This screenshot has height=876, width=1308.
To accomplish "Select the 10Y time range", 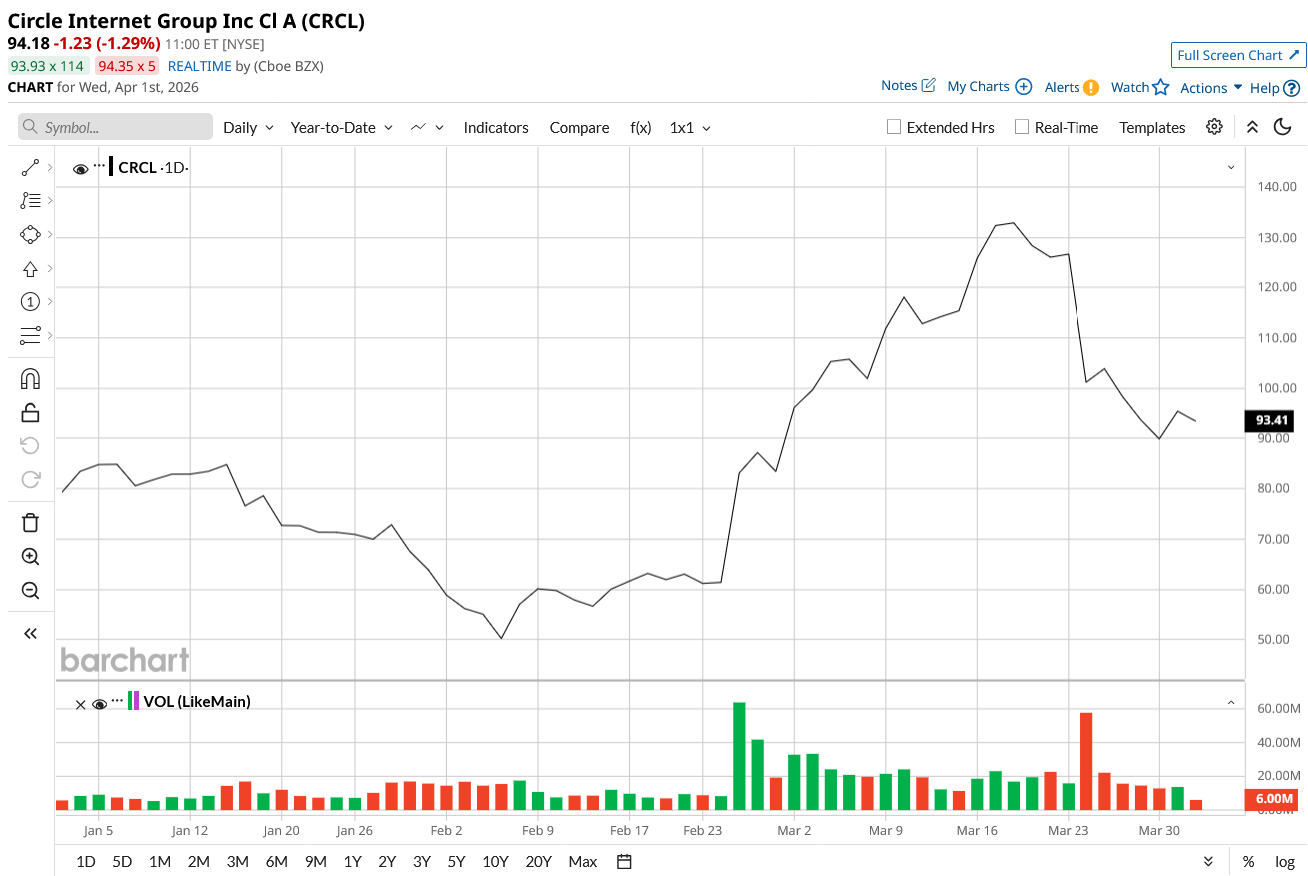I will [x=495, y=861].
